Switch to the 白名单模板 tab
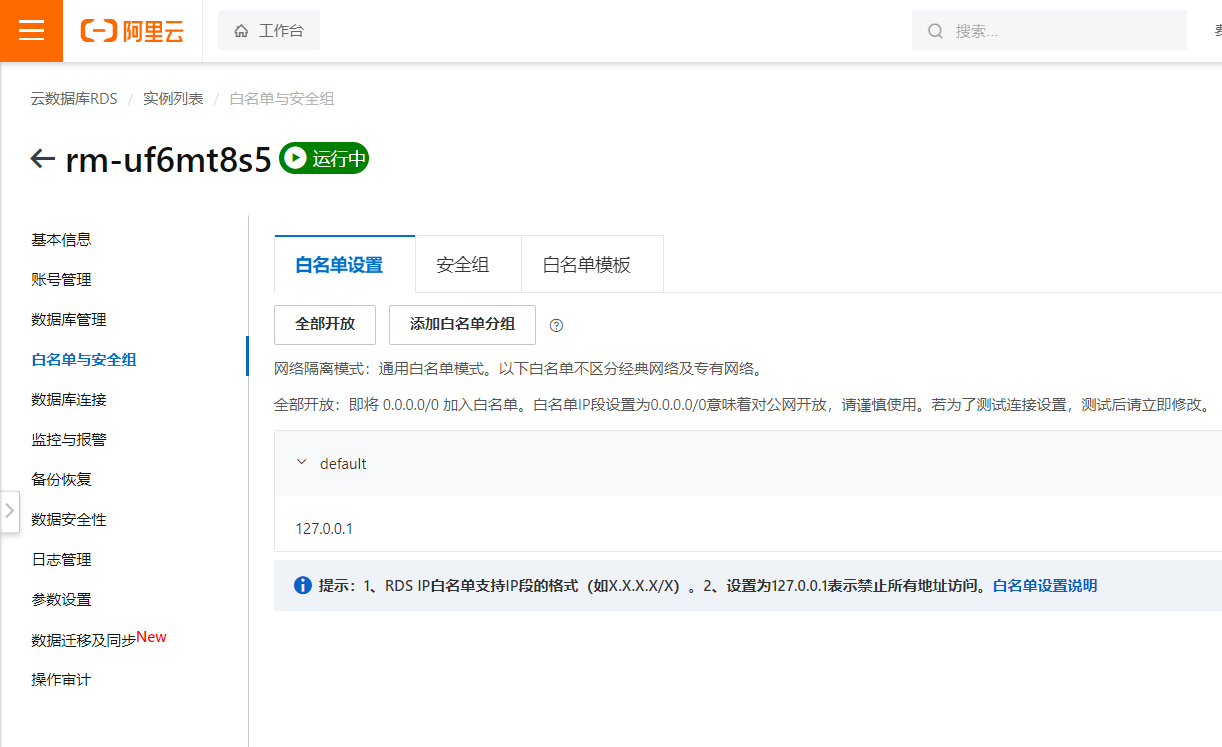This screenshot has height=747, width=1222. click(586, 265)
